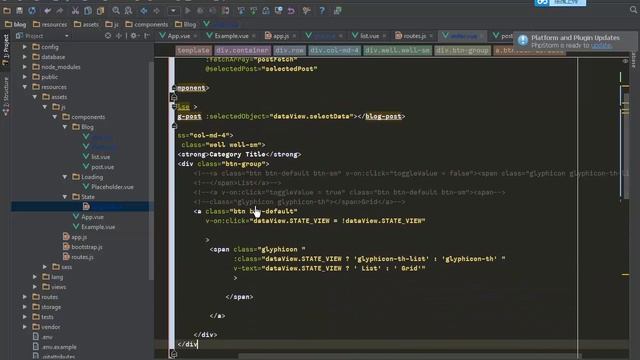Click the Paste toolbar icon
This screenshot has height=360, width=640.
pos(100,11)
